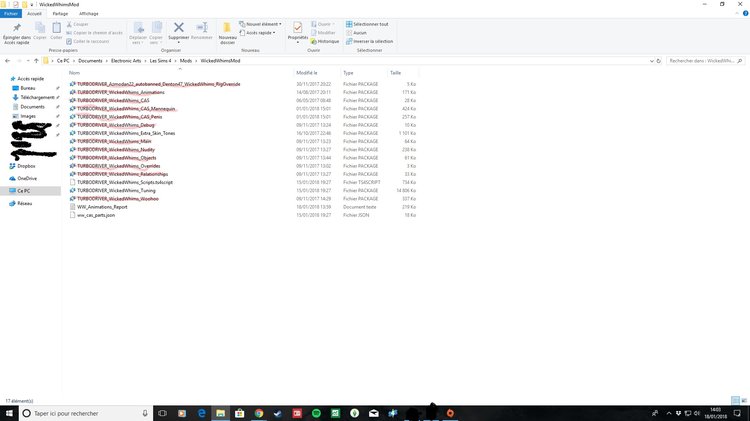
Task: Launch Google Chrome from taskbar
Action: pyautogui.click(x=259, y=413)
